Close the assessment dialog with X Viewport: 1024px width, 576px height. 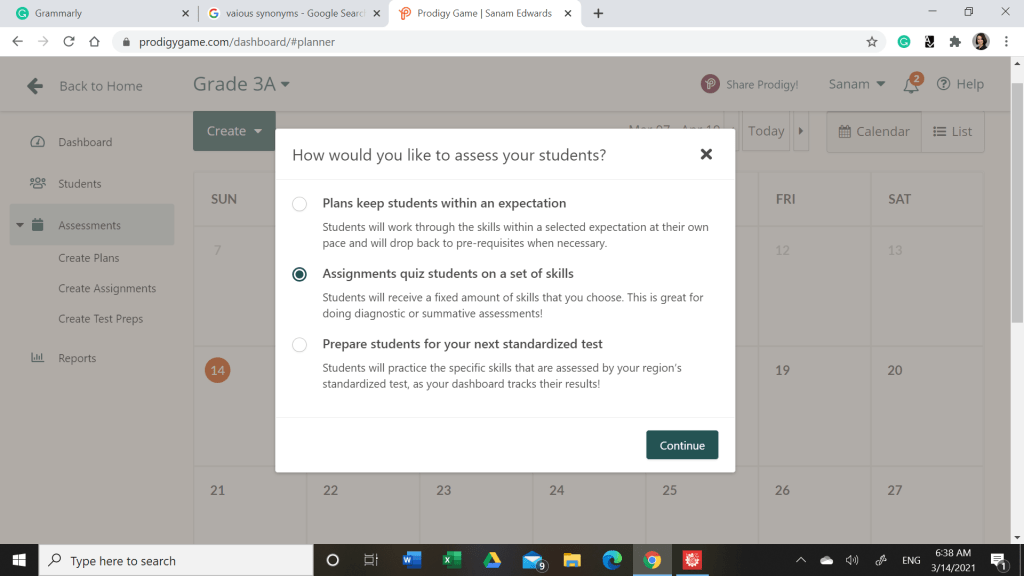(x=706, y=154)
